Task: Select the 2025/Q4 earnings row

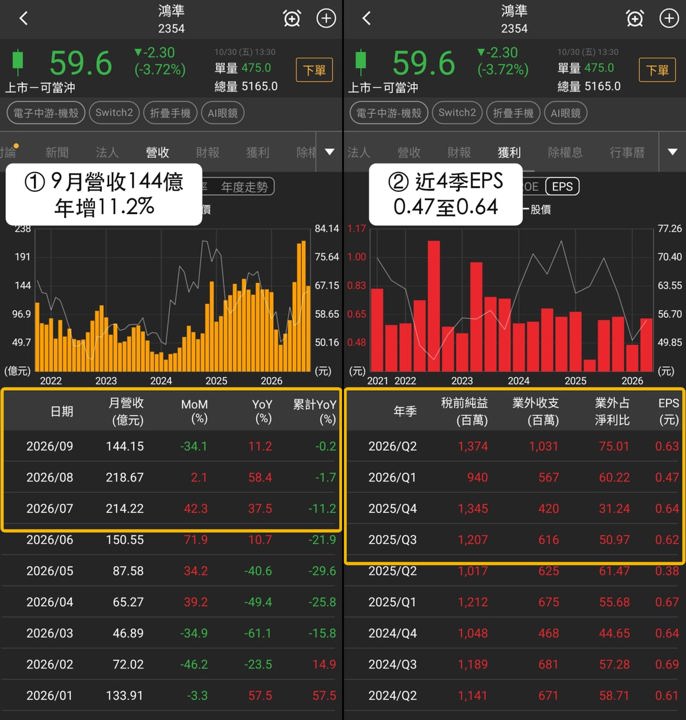Action: [x=515, y=509]
